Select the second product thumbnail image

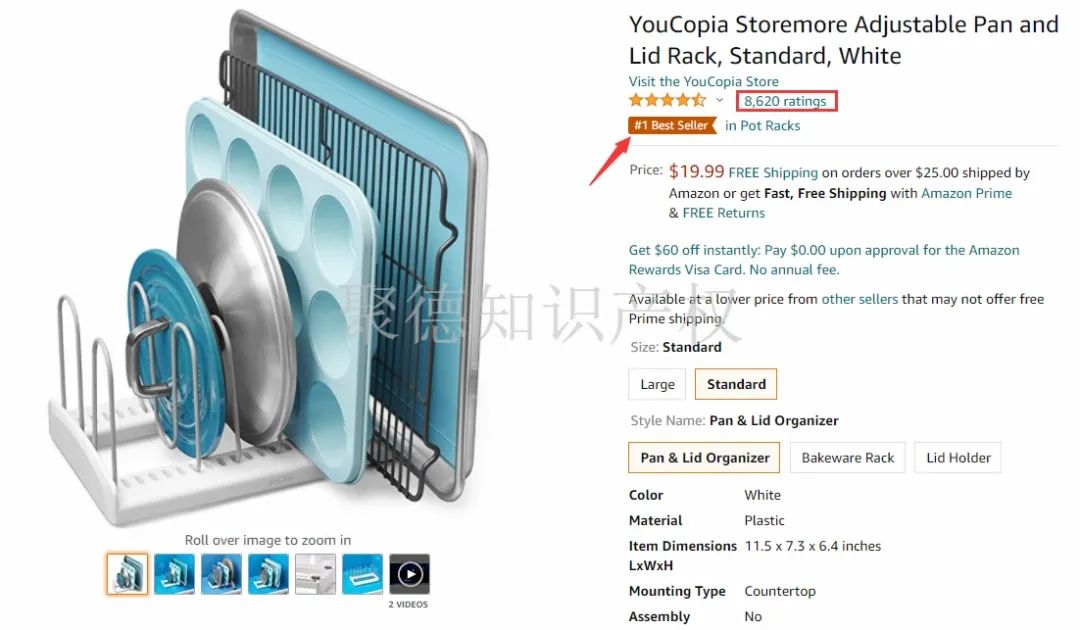(174, 574)
